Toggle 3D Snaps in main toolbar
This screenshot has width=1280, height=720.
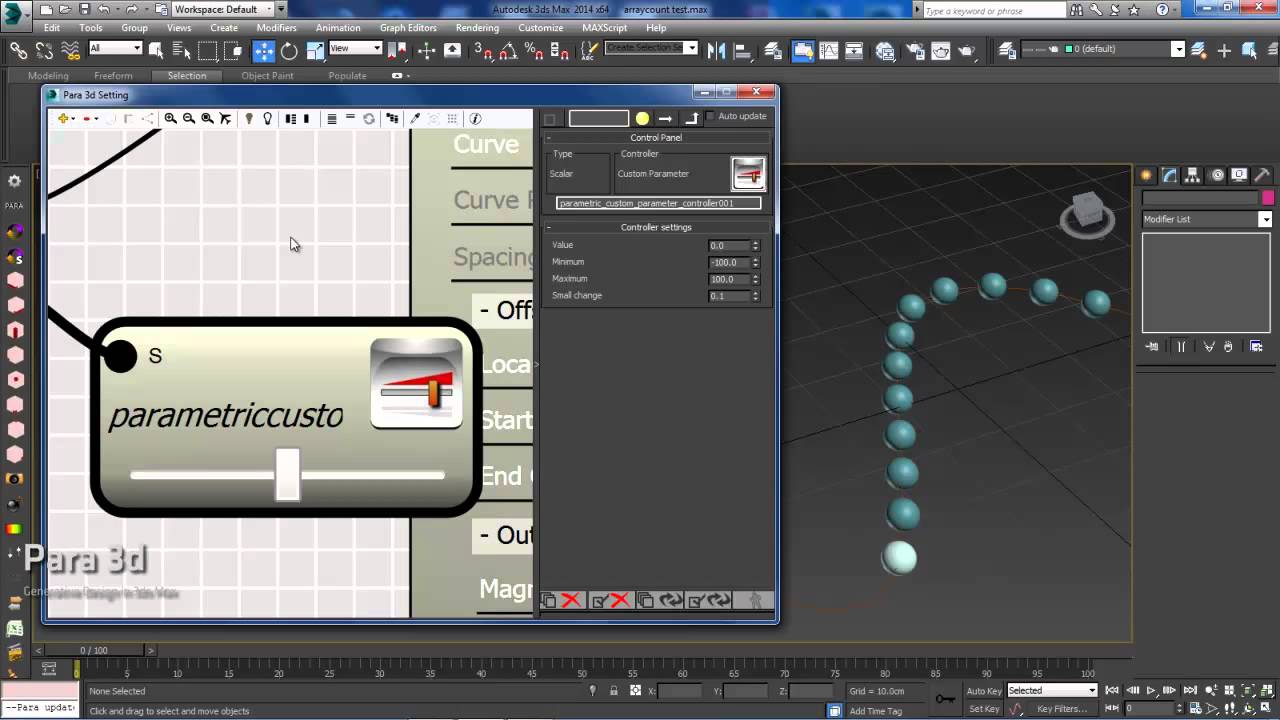pyautogui.click(x=482, y=50)
